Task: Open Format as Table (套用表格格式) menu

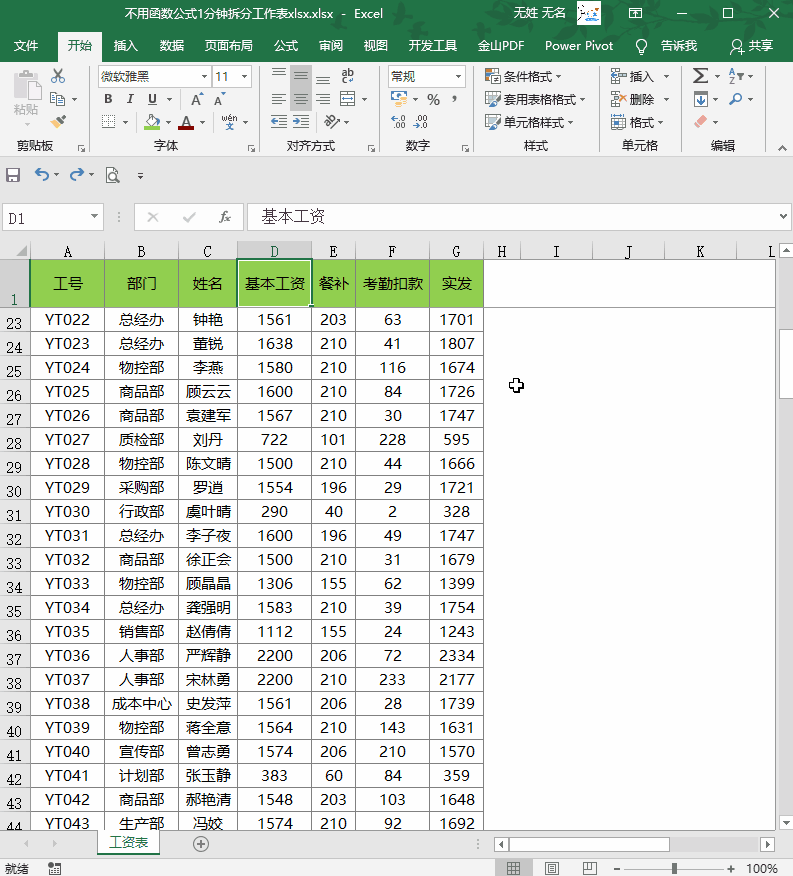Action: [x=535, y=99]
